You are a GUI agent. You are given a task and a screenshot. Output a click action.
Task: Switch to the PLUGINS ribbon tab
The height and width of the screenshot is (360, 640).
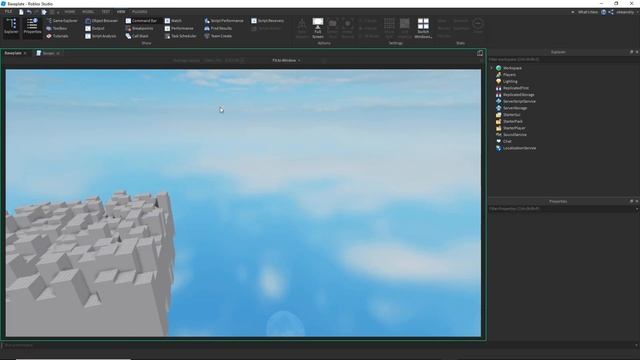(x=140, y=12)
